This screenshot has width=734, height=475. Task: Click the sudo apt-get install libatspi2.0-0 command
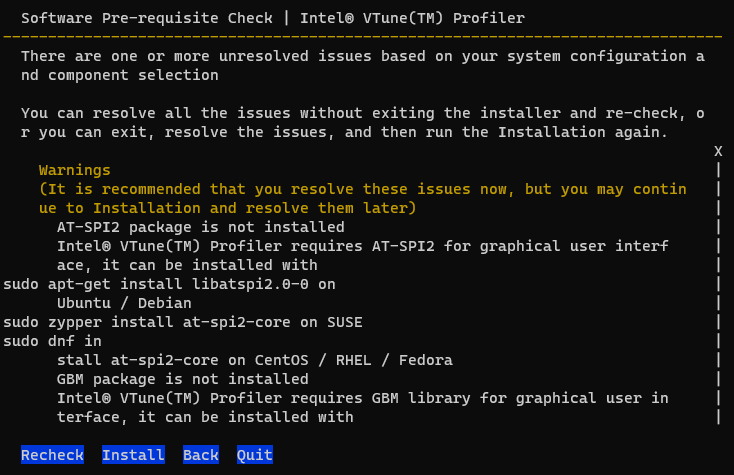(x=170, y=284)
